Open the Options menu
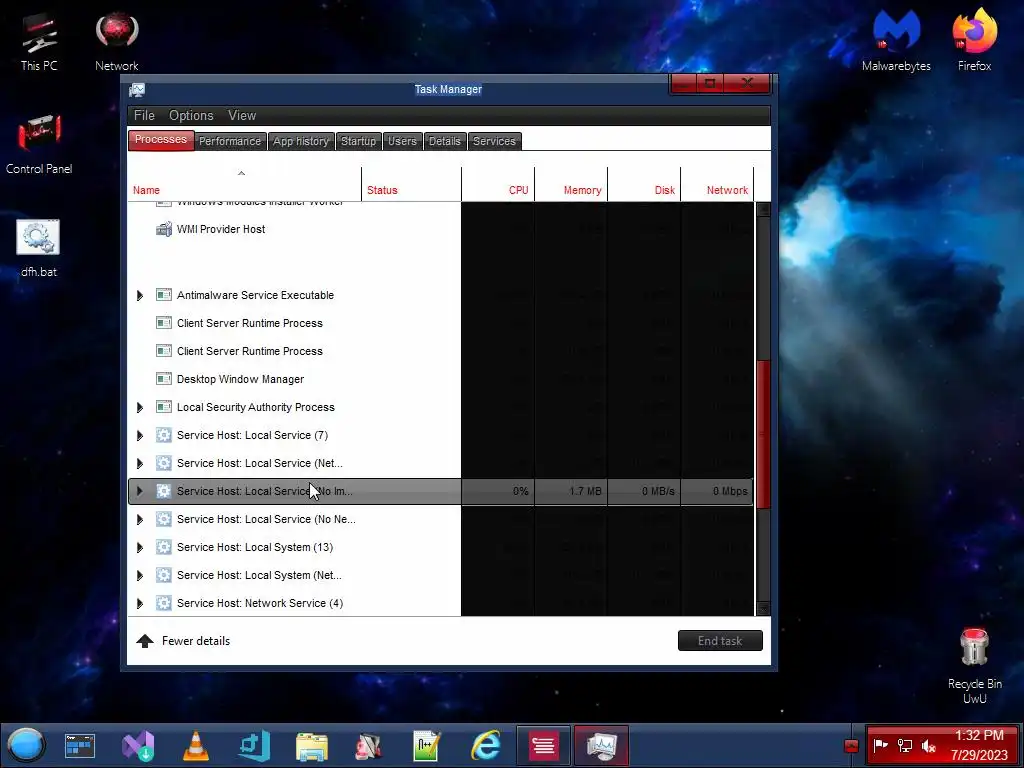 tap(191, 116)
